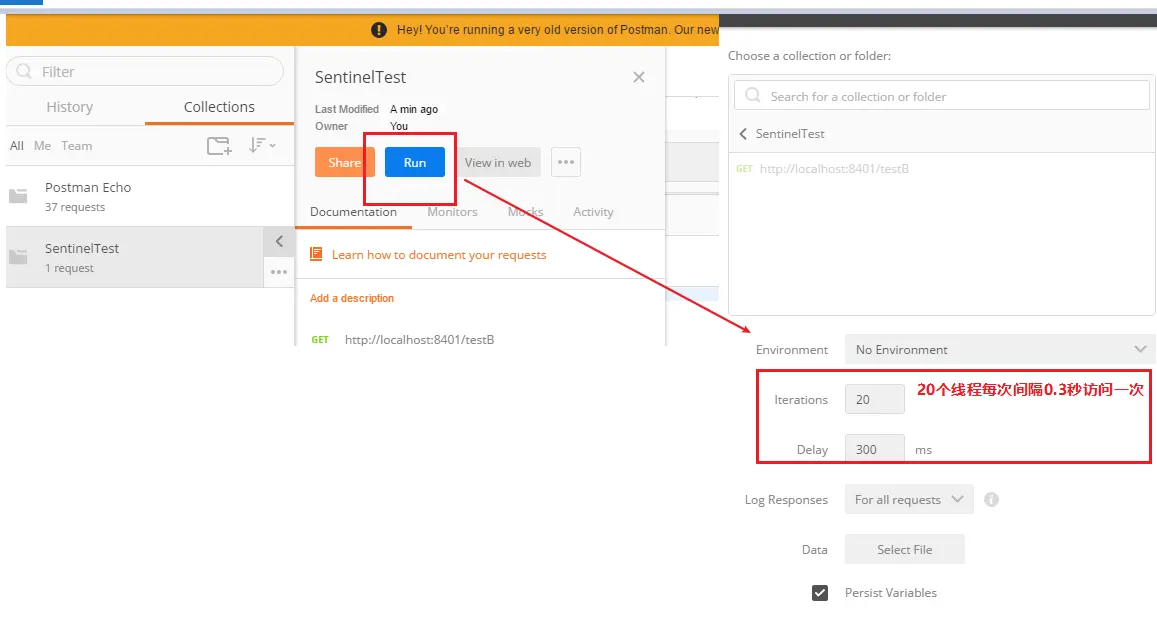Select GET testB request in runner list
This screenshot has width=1157, height=644.
[822, 169]
